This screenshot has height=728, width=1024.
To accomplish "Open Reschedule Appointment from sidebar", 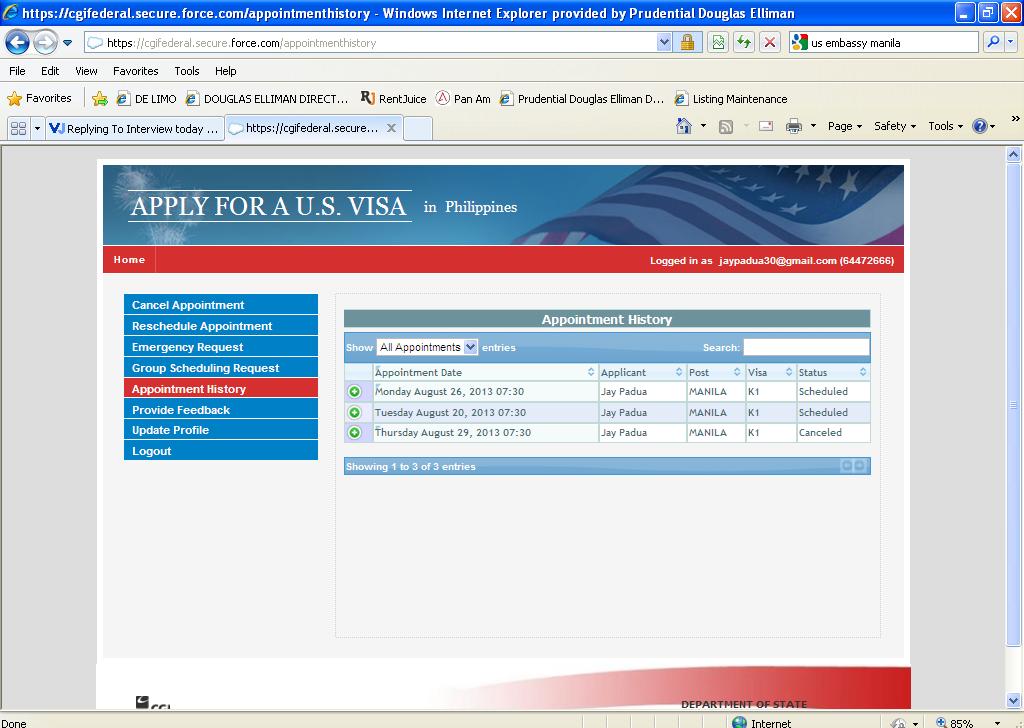I will (x=221, y=325).
